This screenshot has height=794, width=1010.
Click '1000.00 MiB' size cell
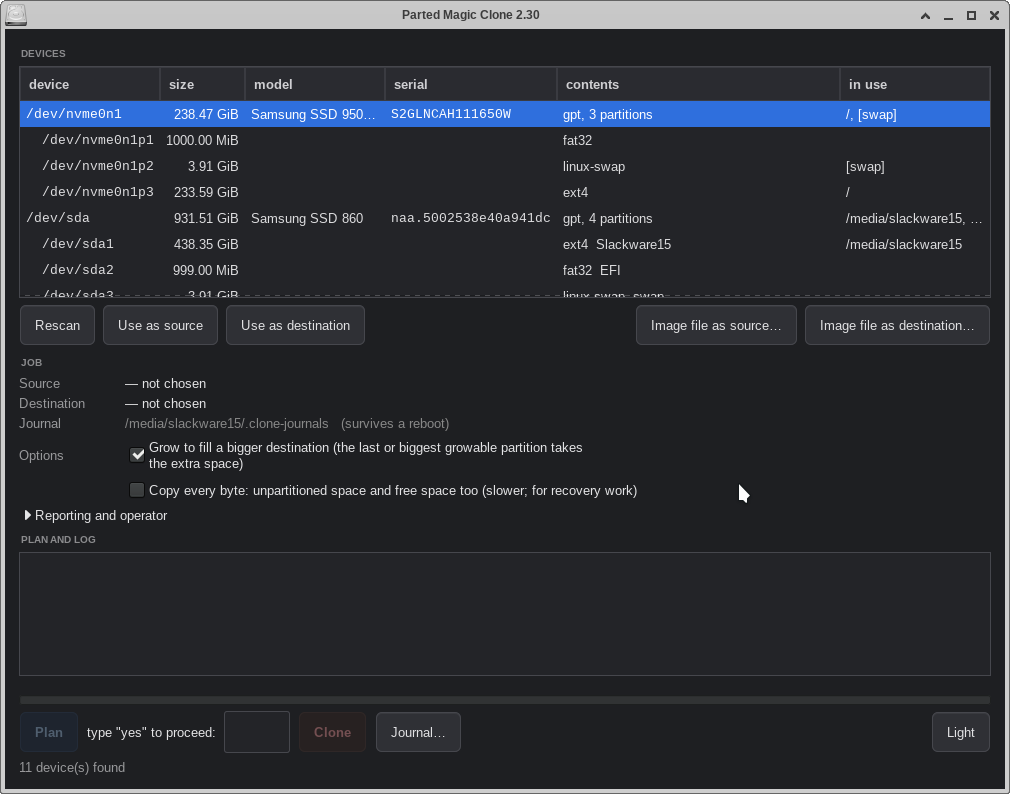tap(202, 140)
